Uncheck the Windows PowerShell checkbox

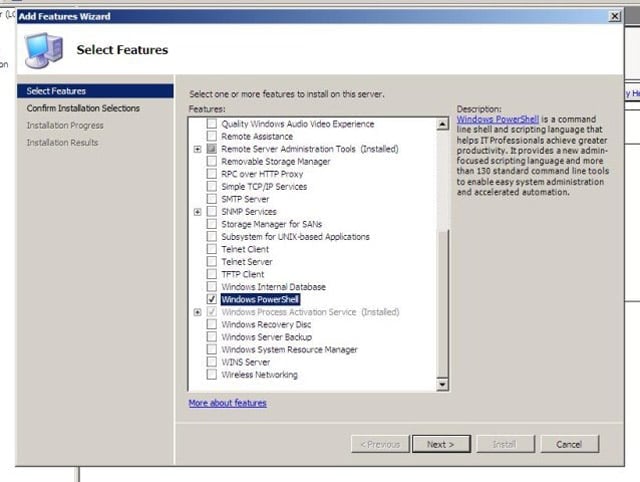[x=211, y=299]
